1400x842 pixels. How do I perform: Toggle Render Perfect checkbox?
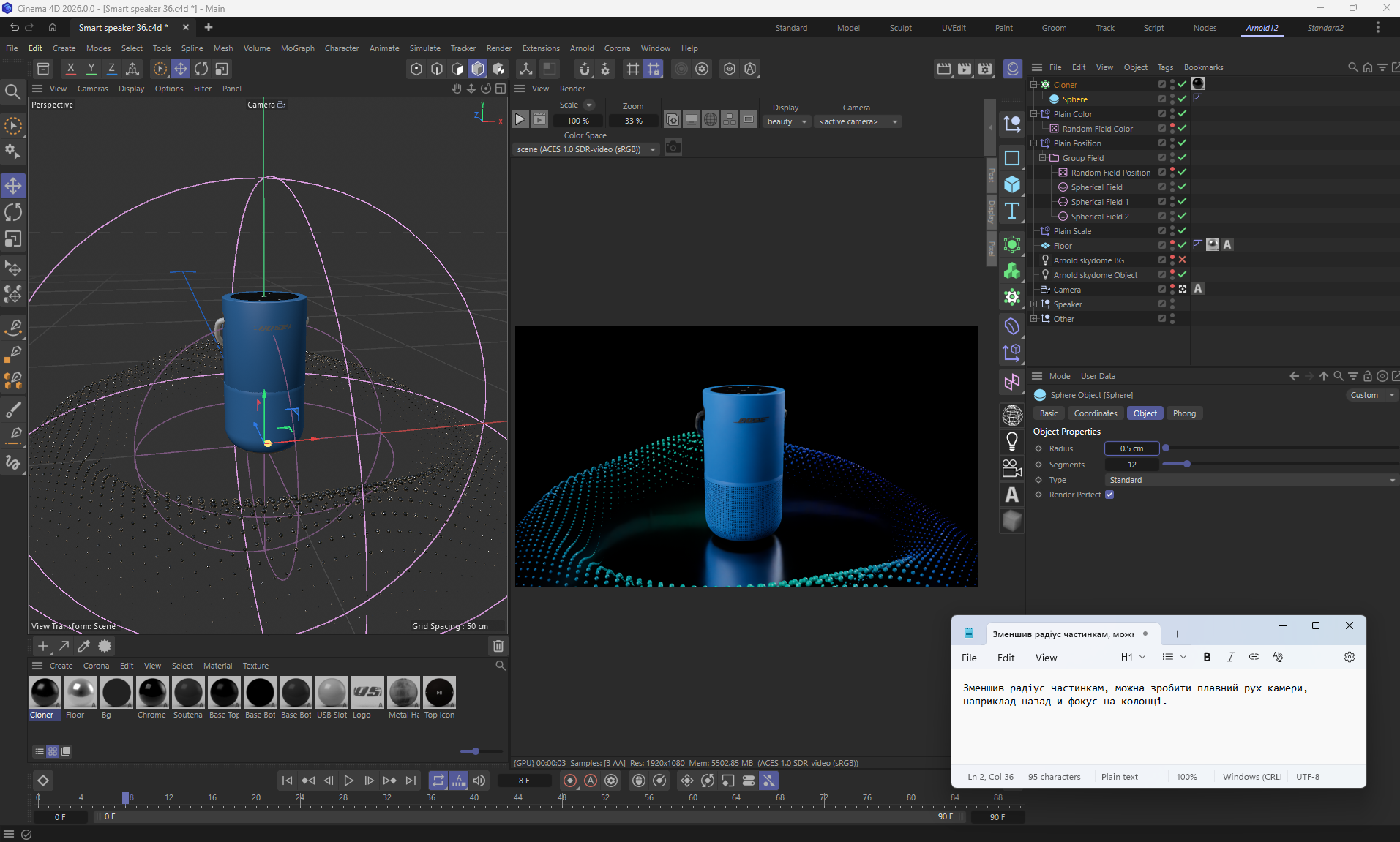1109,495
